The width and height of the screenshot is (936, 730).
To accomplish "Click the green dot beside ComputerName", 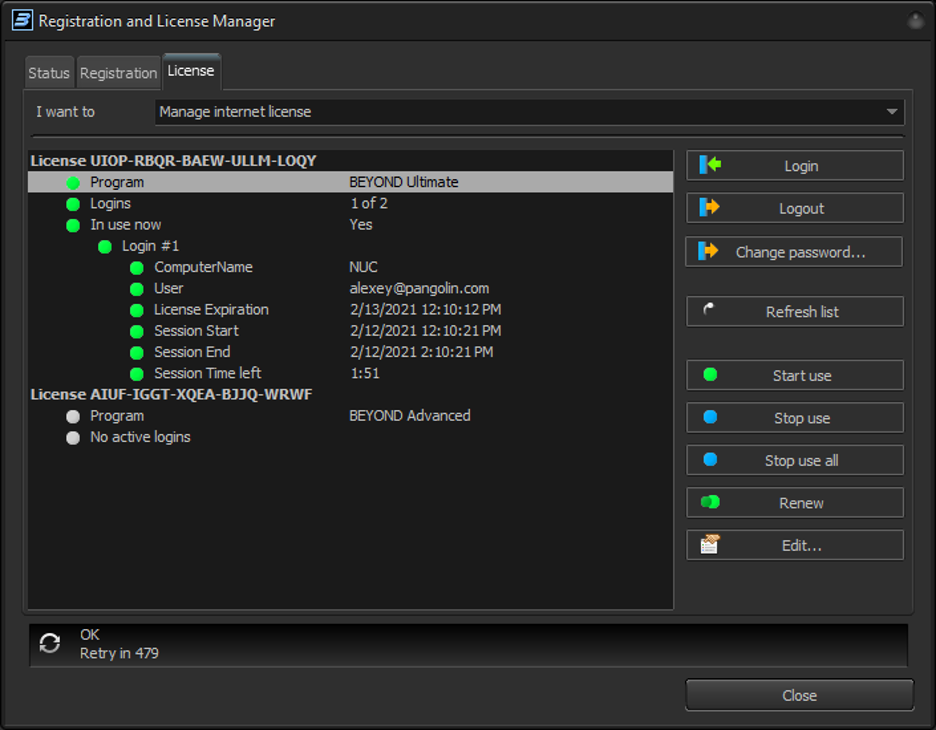I will pyautogui.click(x=137, y=268).
